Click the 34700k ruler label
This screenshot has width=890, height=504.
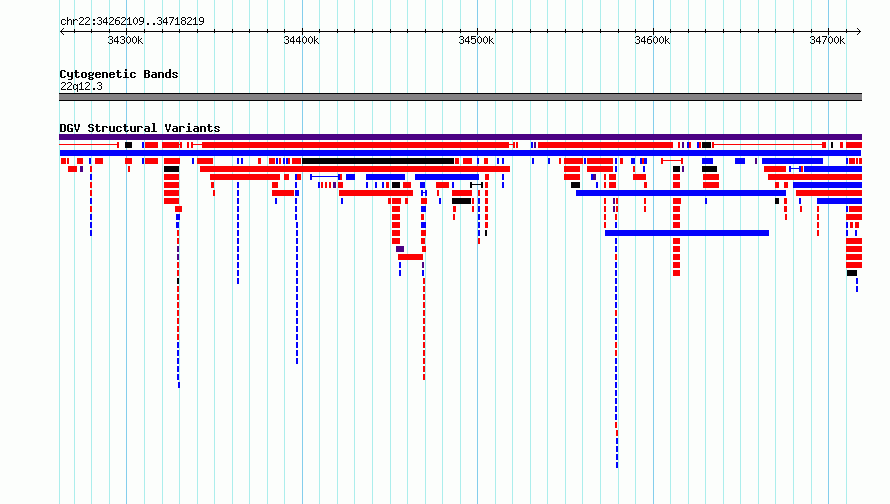pyautogui.click(x=827, y=40)
